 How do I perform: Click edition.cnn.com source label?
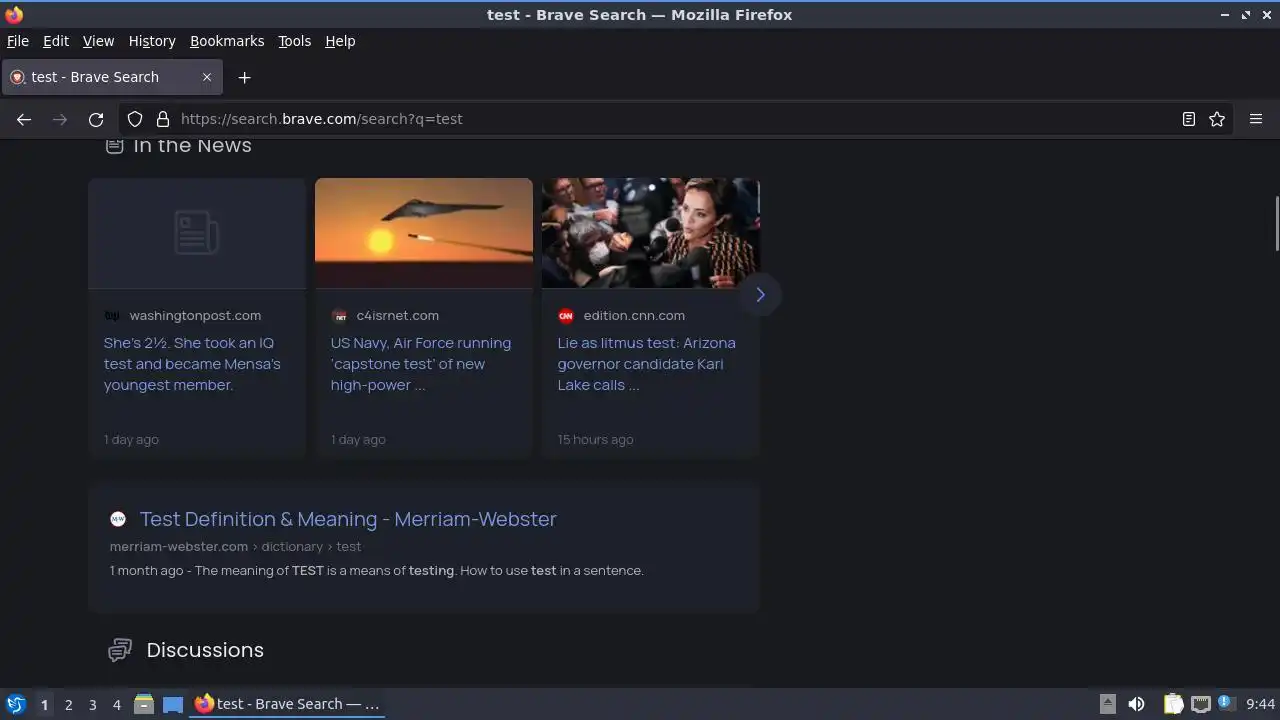634,316
